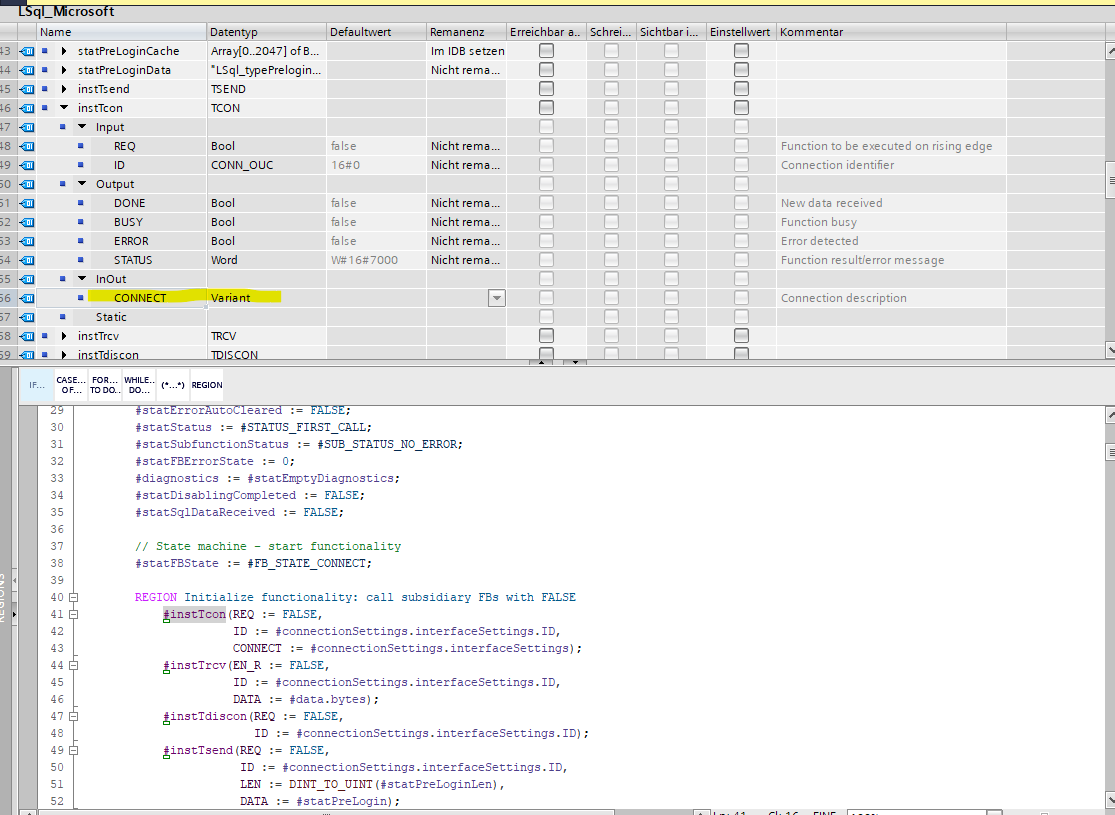The height and width of the screenshot is (815, 1115).
Task: Insert a (*...*) comment block
Action: click(x=172, y=384)
